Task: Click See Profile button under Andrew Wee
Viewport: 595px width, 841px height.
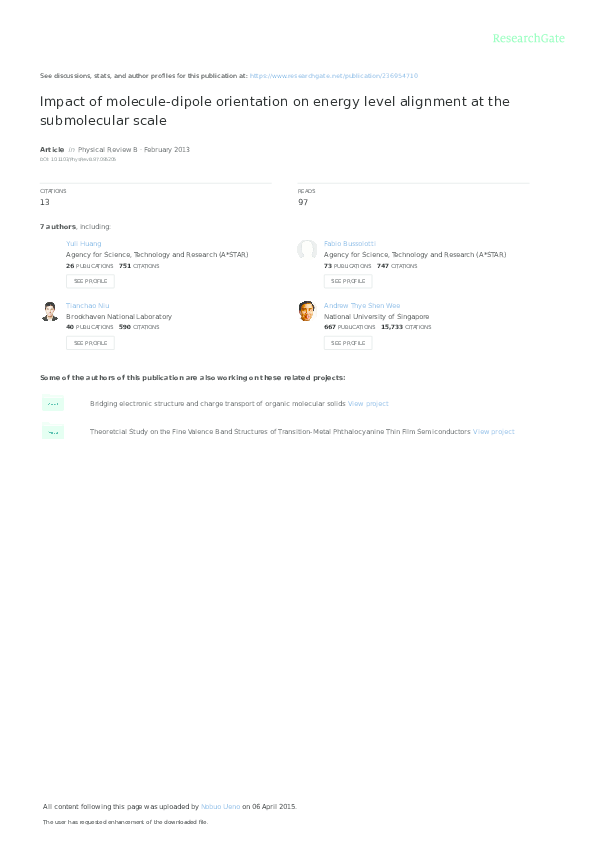Action: (x=348, y=343)
